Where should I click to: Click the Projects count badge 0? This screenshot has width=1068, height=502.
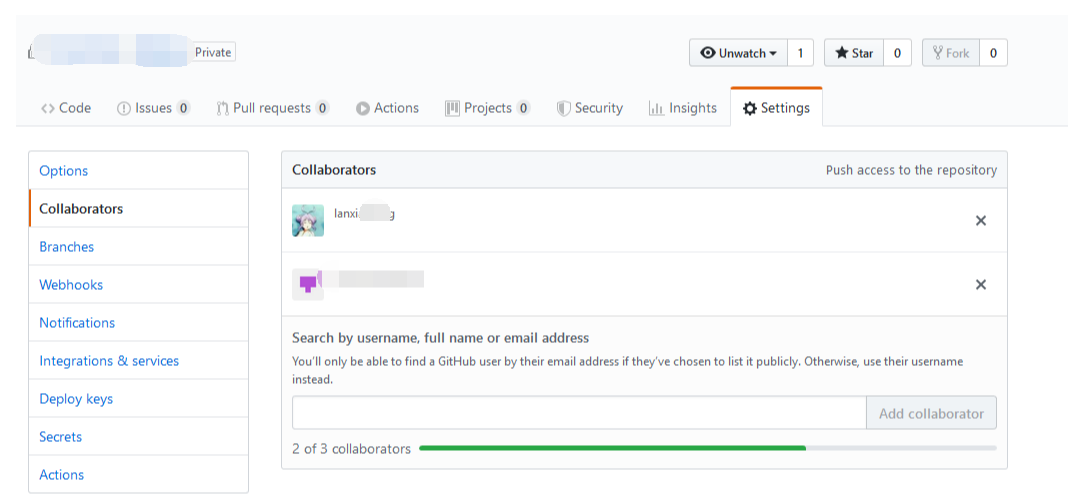click(x=523, y=108)
